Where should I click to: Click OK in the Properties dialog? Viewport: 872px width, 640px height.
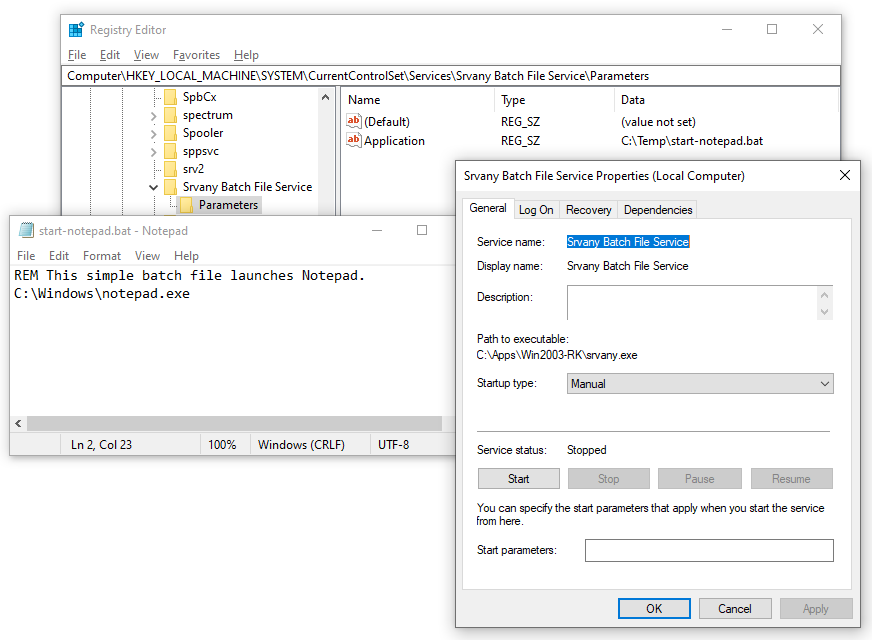coord(654,609)
